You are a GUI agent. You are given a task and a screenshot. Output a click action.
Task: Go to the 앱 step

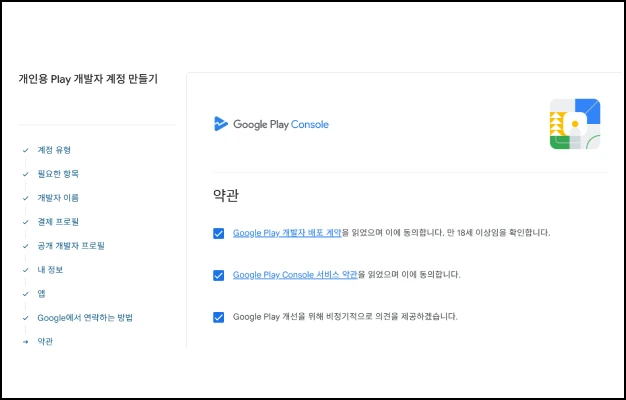(x=41, y=294)
